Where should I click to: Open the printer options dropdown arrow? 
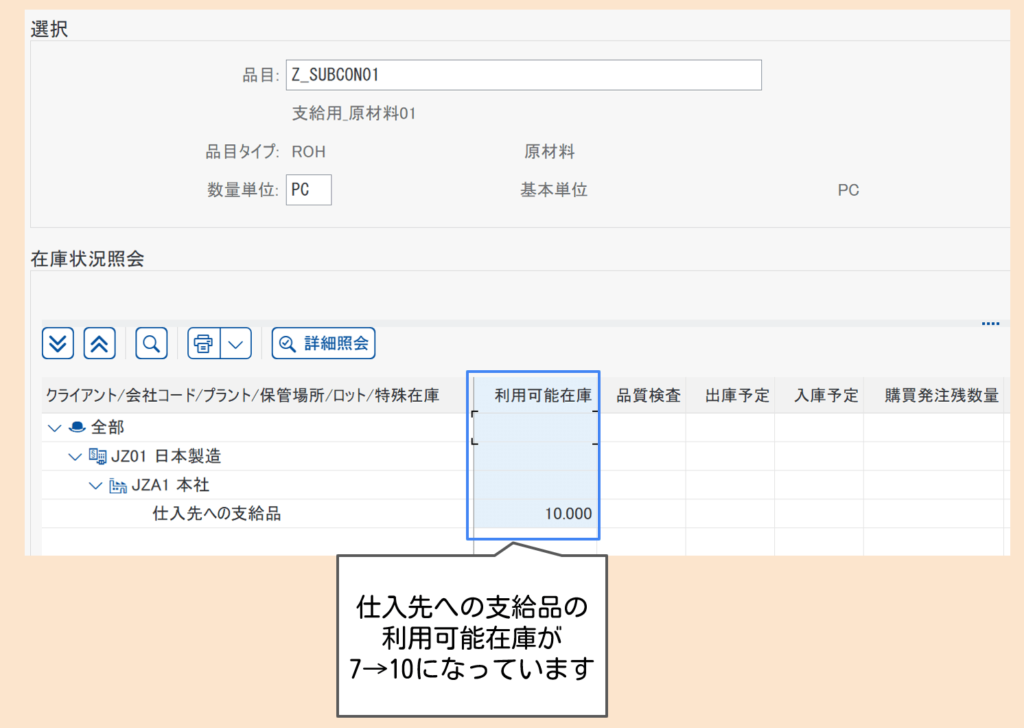coord(234,343)
